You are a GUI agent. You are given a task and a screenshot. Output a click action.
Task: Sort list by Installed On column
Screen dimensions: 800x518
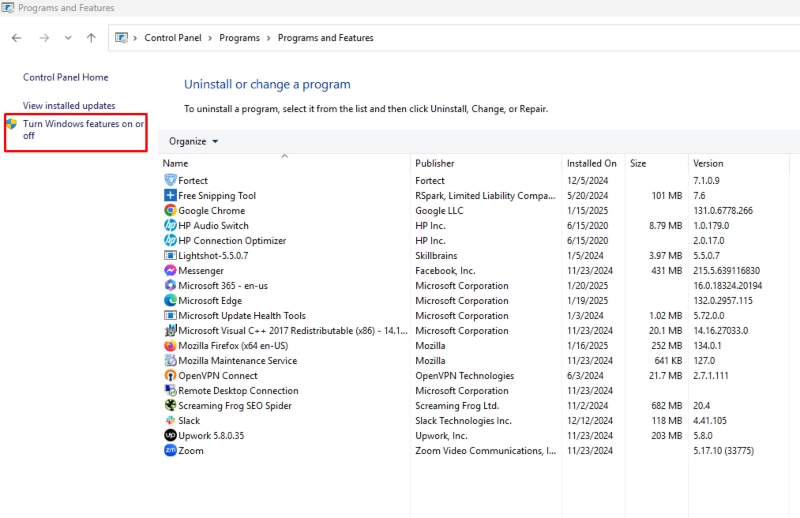[593, 163]
